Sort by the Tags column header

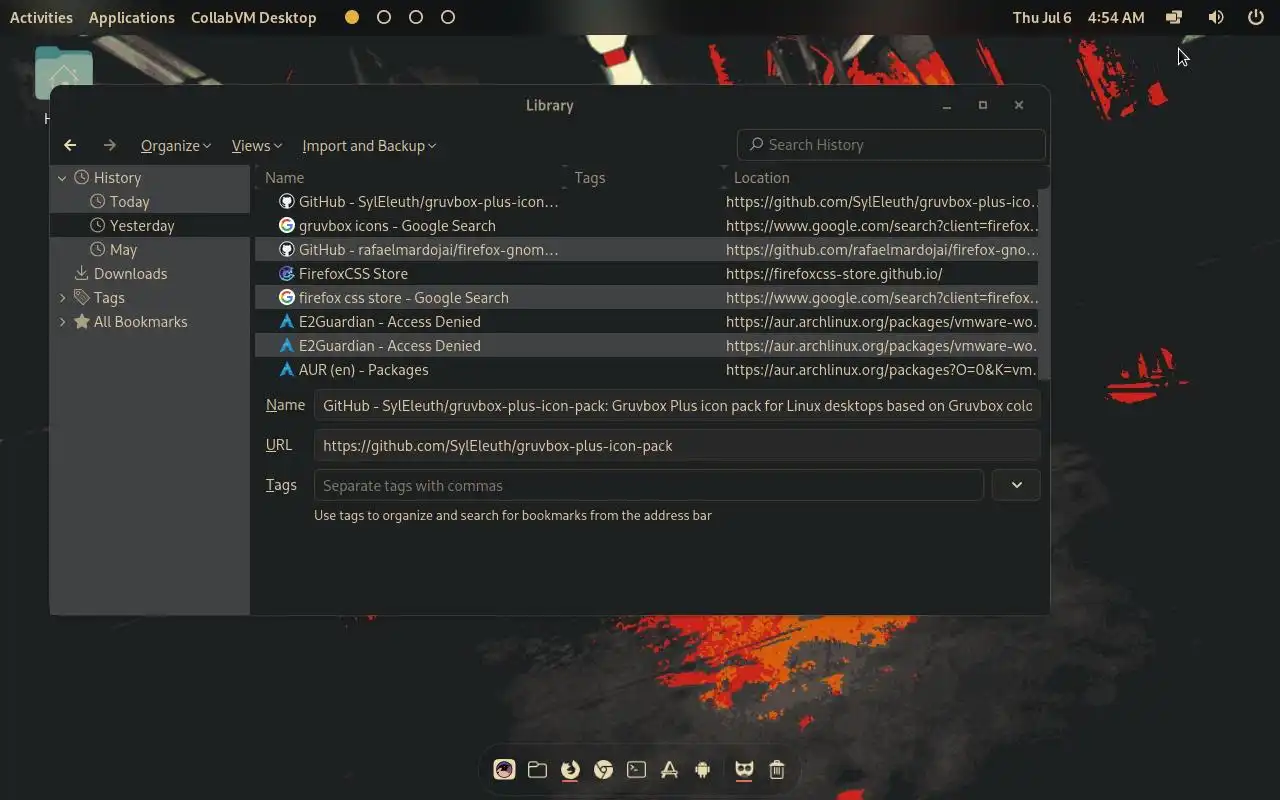[645, 177]
